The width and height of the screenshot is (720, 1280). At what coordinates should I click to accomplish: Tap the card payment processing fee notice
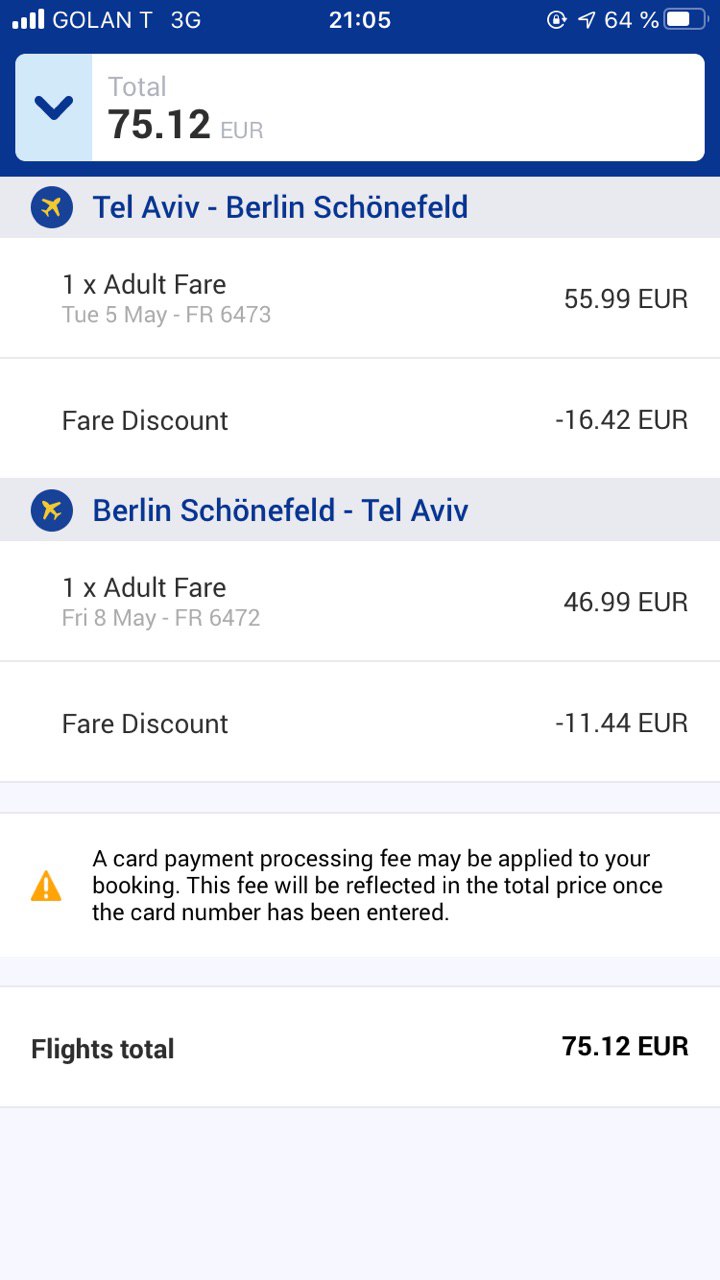(360, 886)
